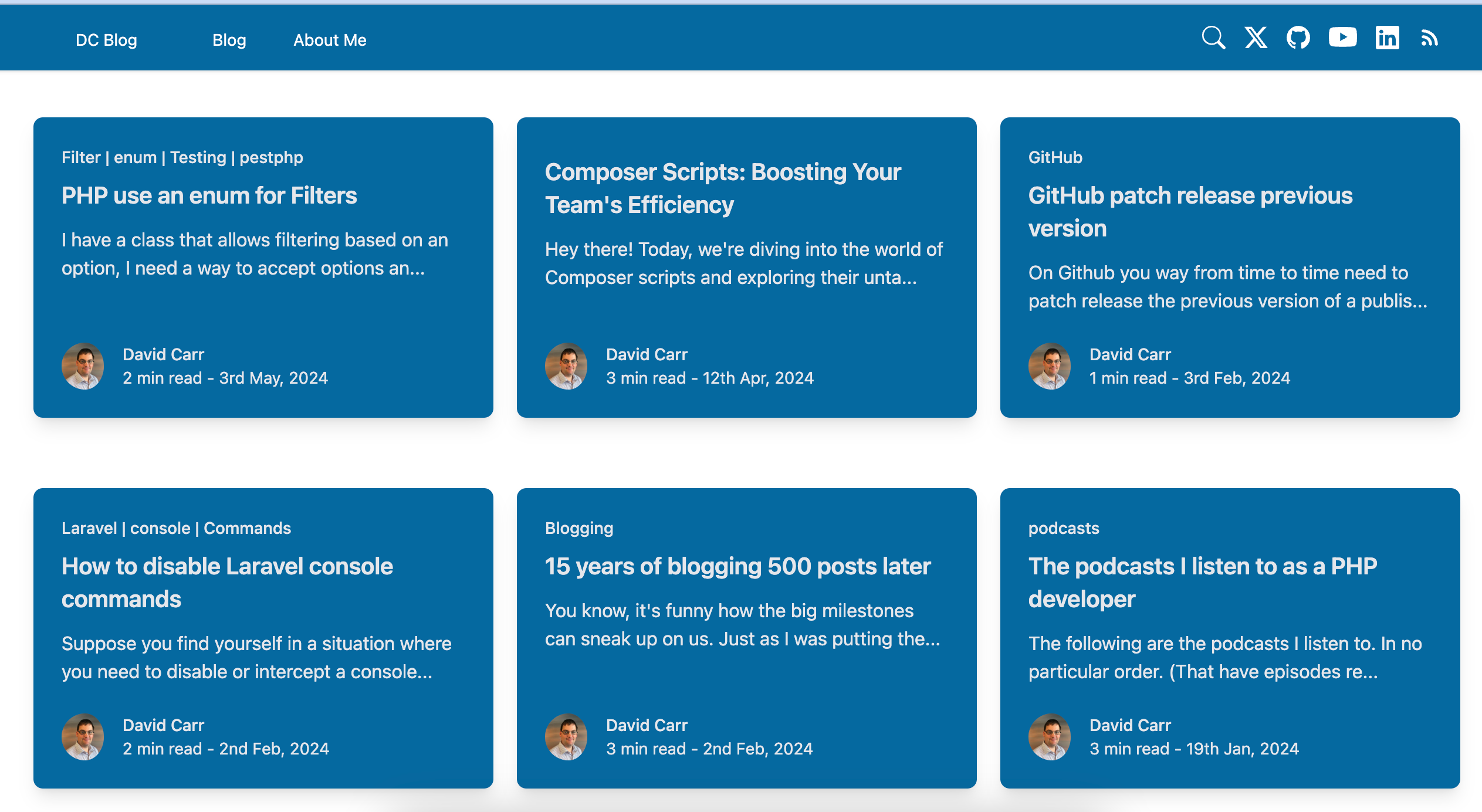Select the Blogging category tag
The image size is (1482, 812).
[x=578, y=528]
